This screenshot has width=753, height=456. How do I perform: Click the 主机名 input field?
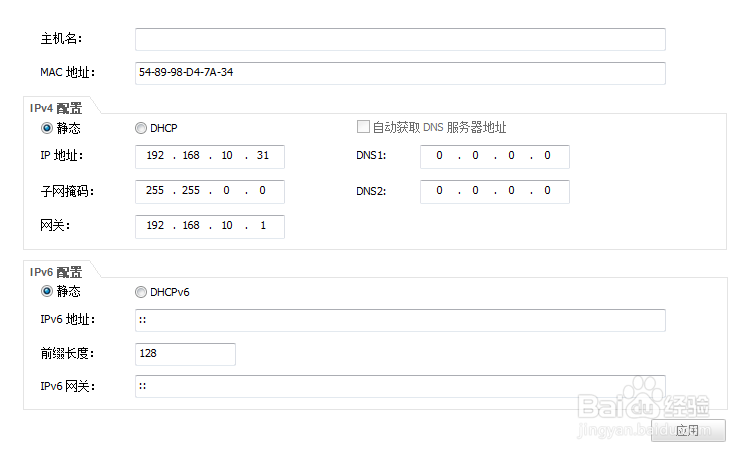click(400, 39)
